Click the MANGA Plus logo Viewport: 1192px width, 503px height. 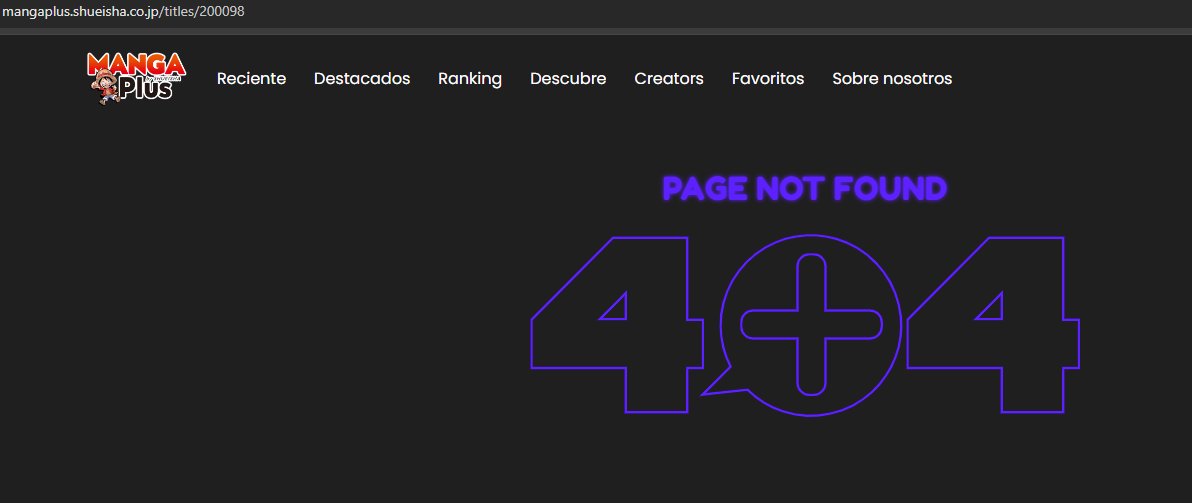pyautogui.click(x=137, y=78)
